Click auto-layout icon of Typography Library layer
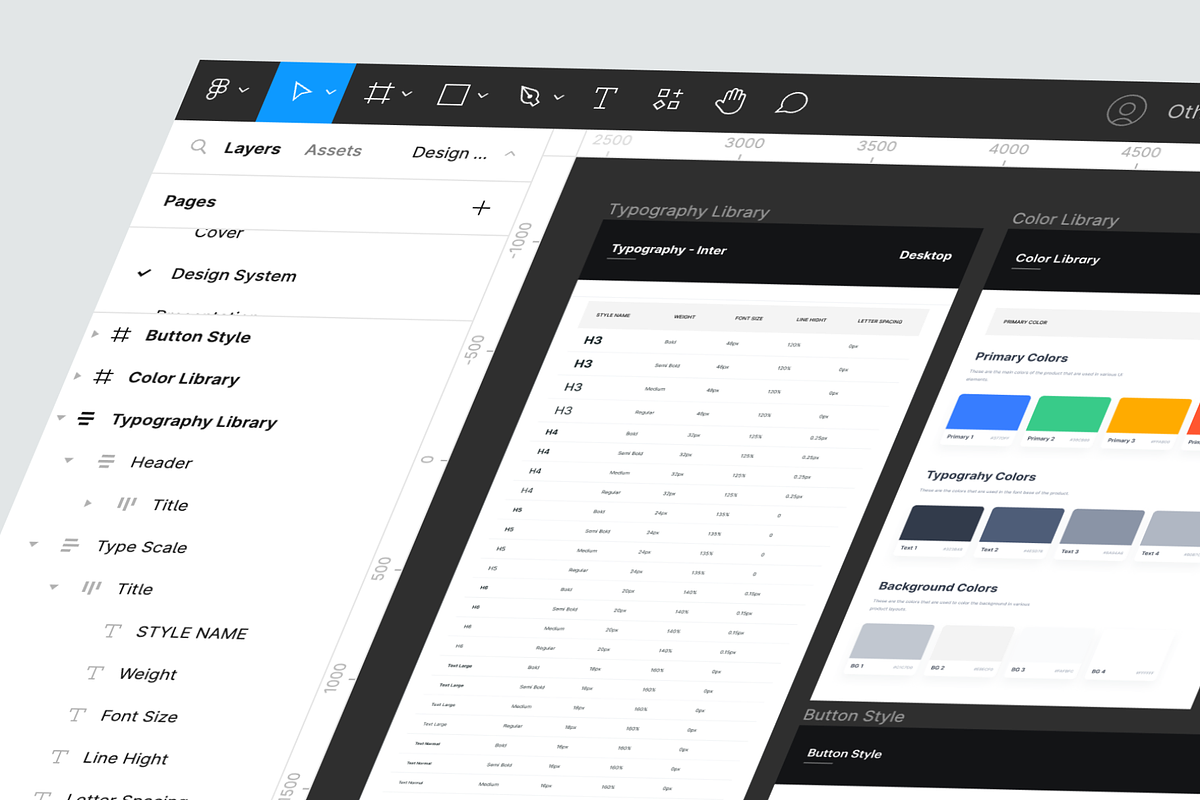The height and width of the screenshot is (800, 1200). pyautogui.click(x=87, y=419)
